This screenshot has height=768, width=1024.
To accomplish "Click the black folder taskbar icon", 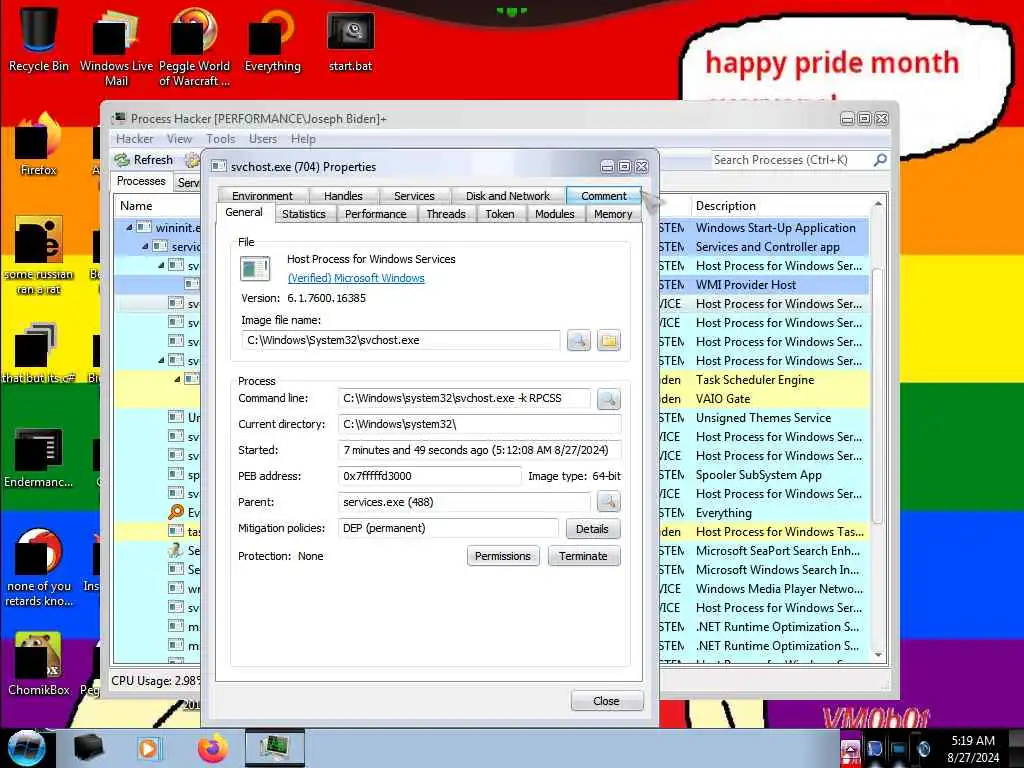I will point(88,748).
